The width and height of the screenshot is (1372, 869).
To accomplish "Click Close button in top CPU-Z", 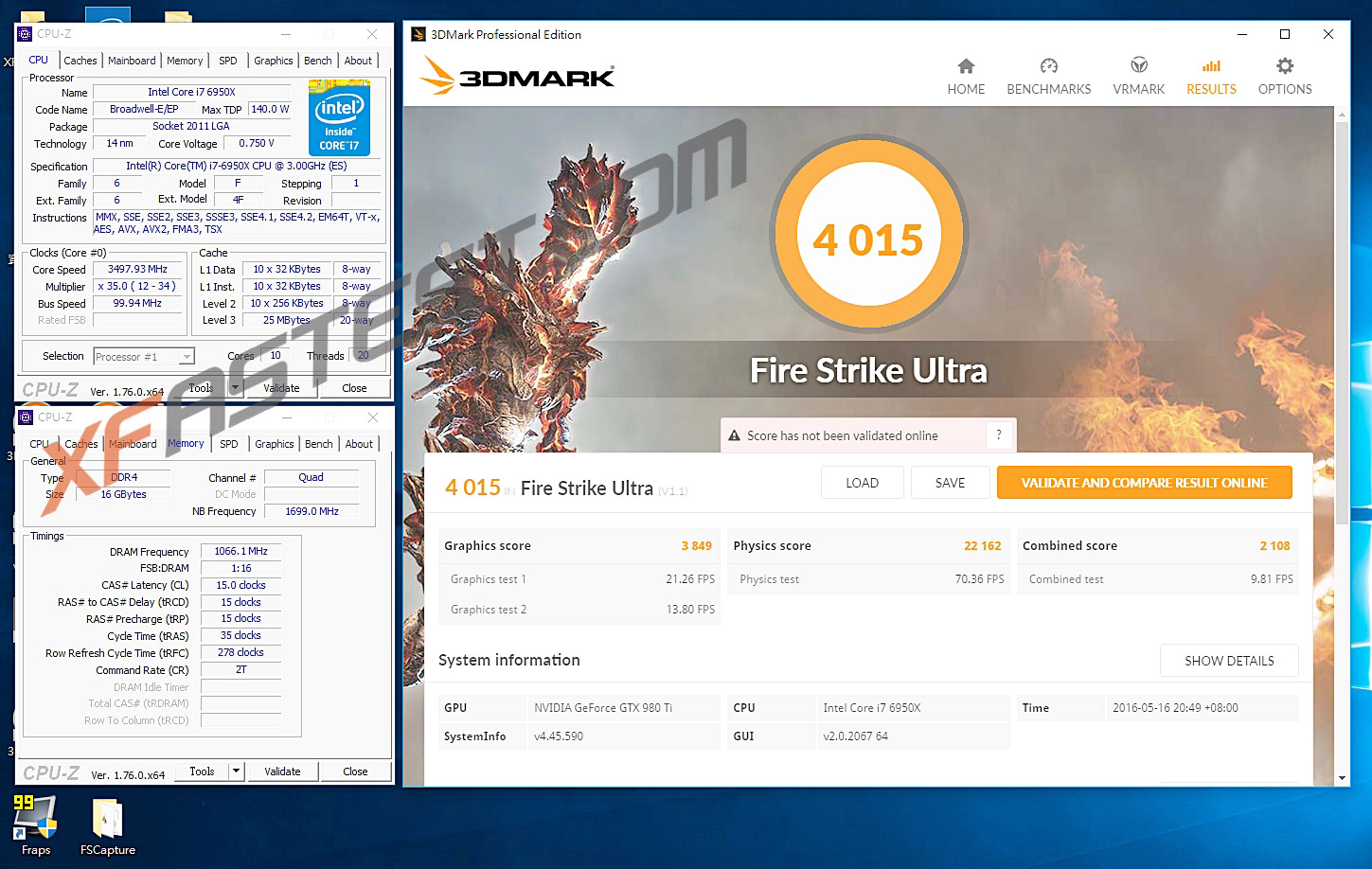I will pos(354,388).
